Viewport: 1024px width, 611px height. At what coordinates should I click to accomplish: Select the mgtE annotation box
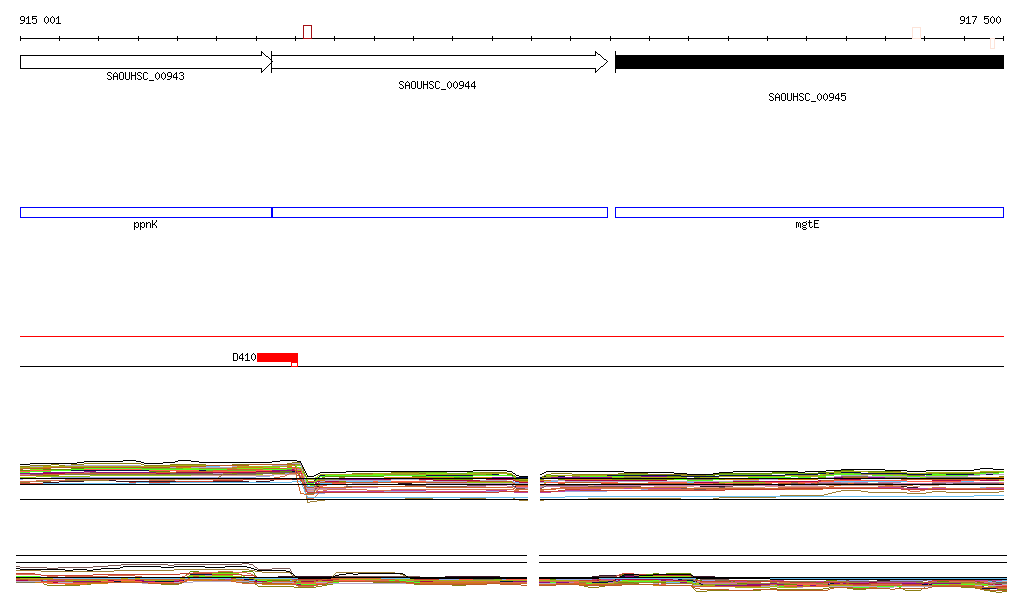[x=808, y=212]
